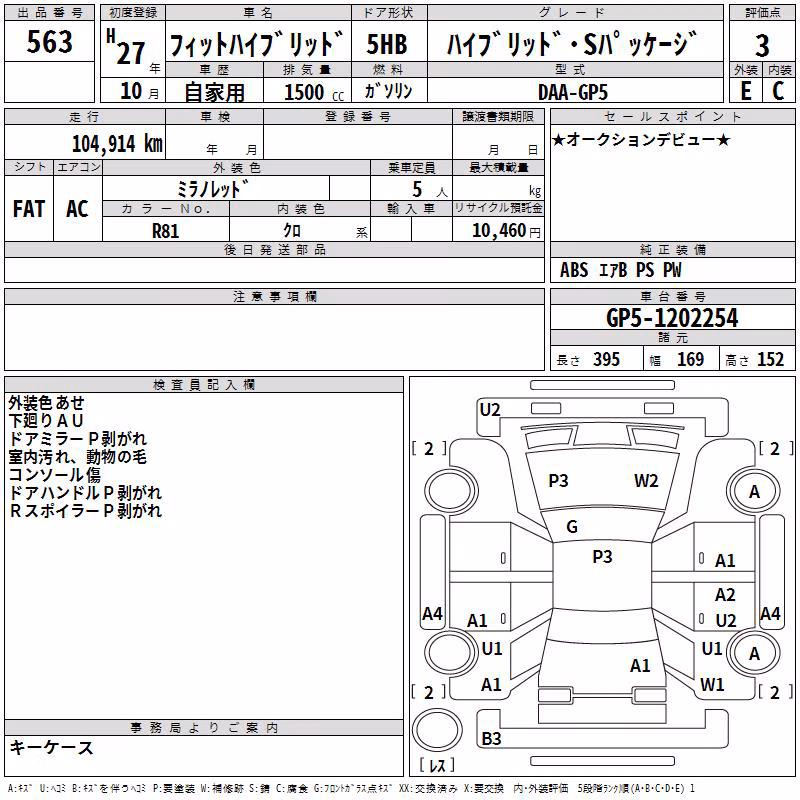Viewport: 800px width, 800px height.
Task: Click the sales point "★オークションデビュー★"
Action: (x=641, y=139)
